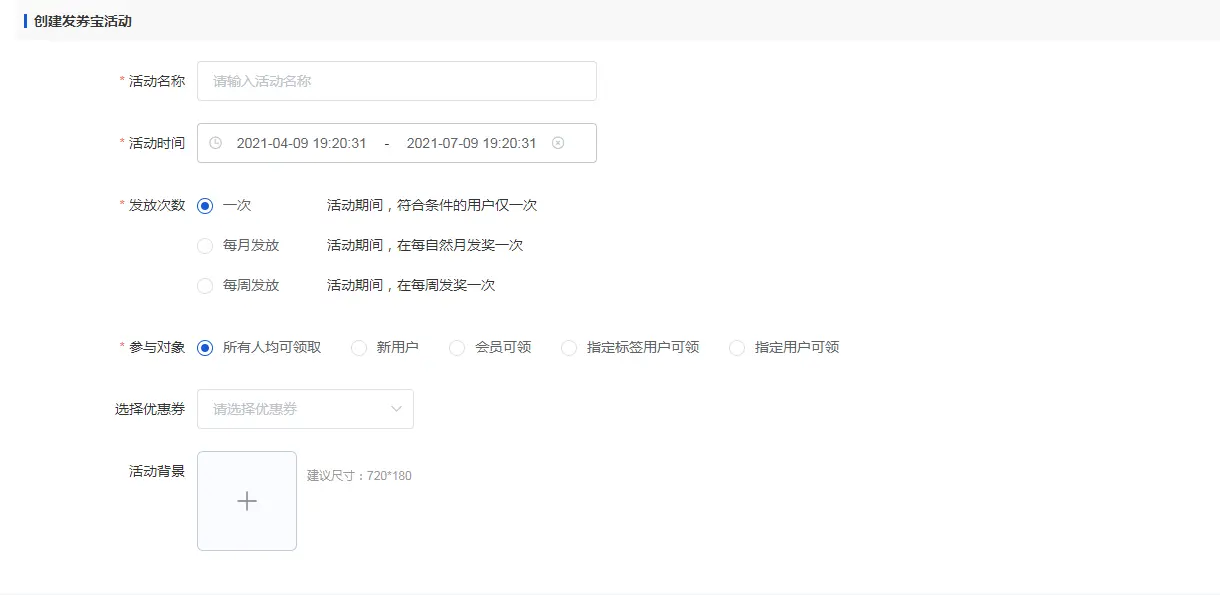
Task: Click the 活动名称 field label
Action: [157, 81]
